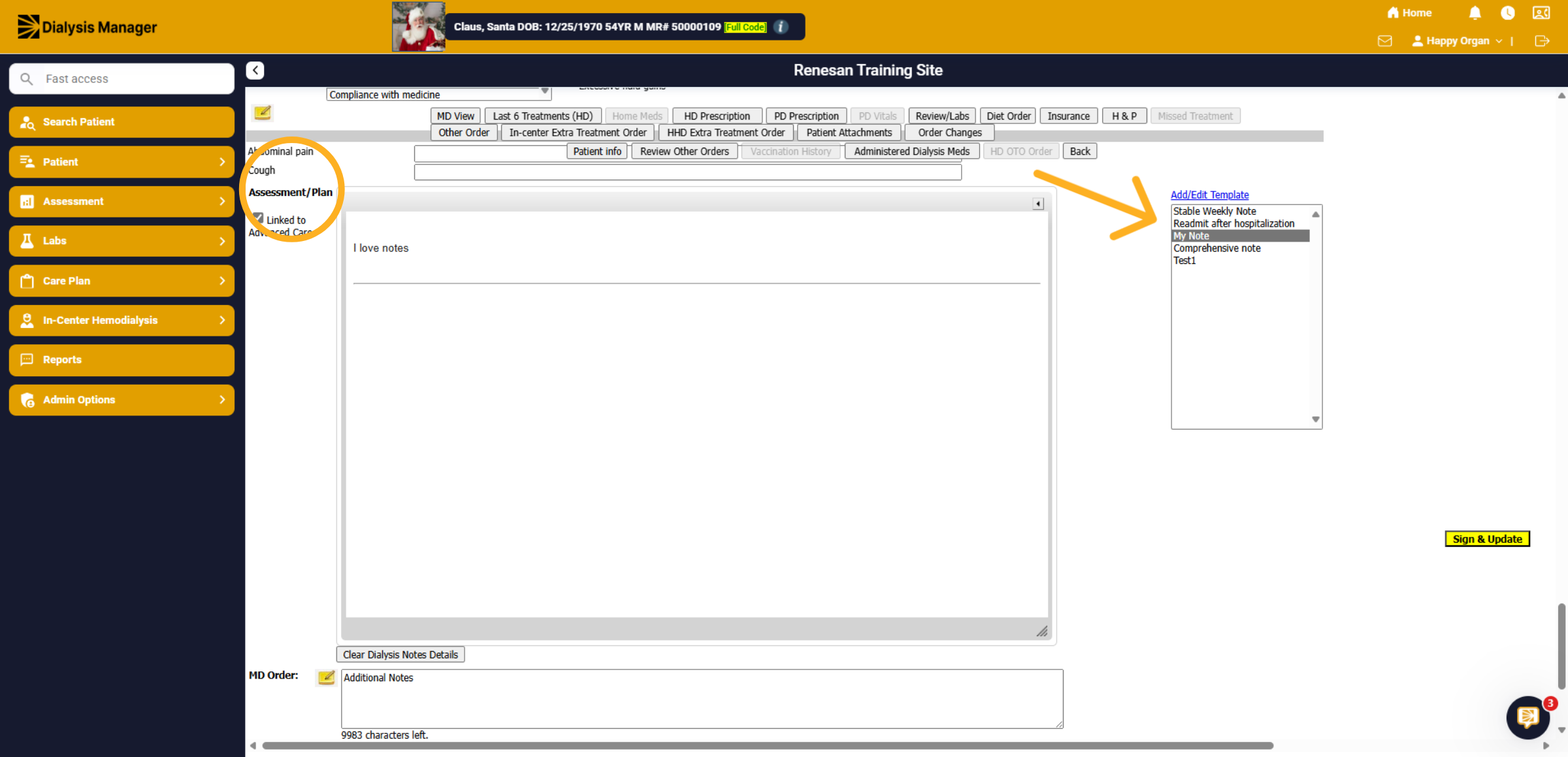Viewport: 1568px width, 757px height.
Task: Expand the Patient sidebar menu
Action: coord(122,161)
